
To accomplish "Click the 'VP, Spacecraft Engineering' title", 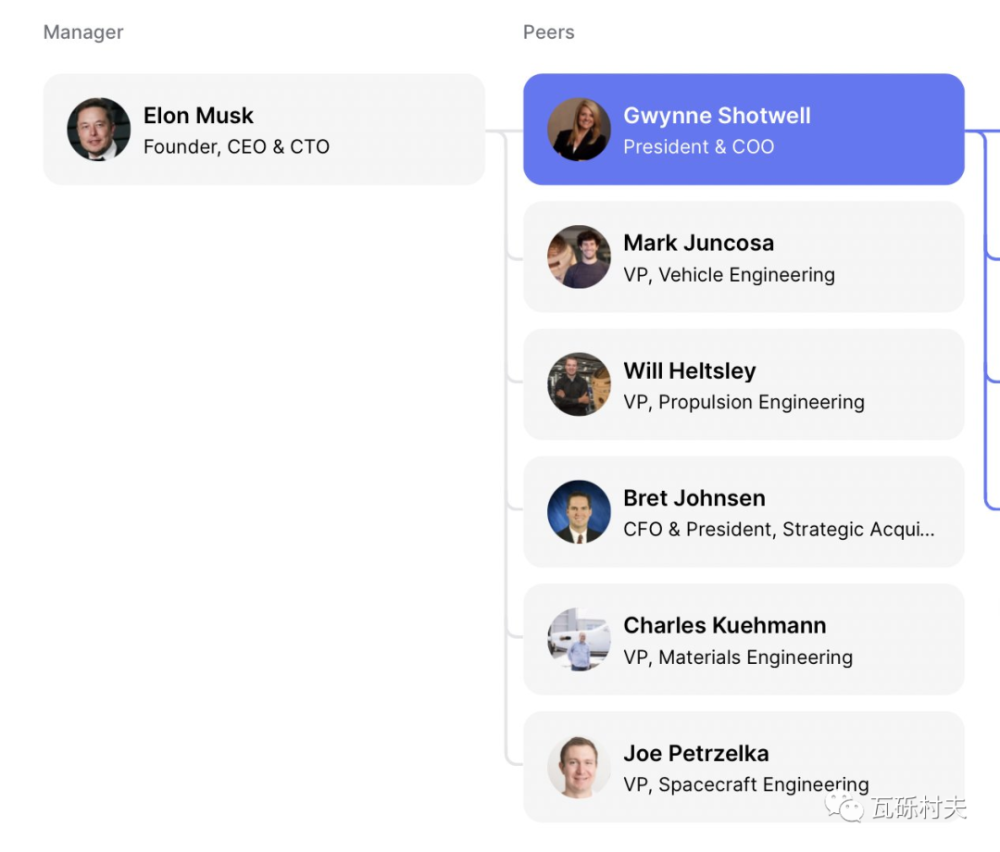I will [746, 785].
